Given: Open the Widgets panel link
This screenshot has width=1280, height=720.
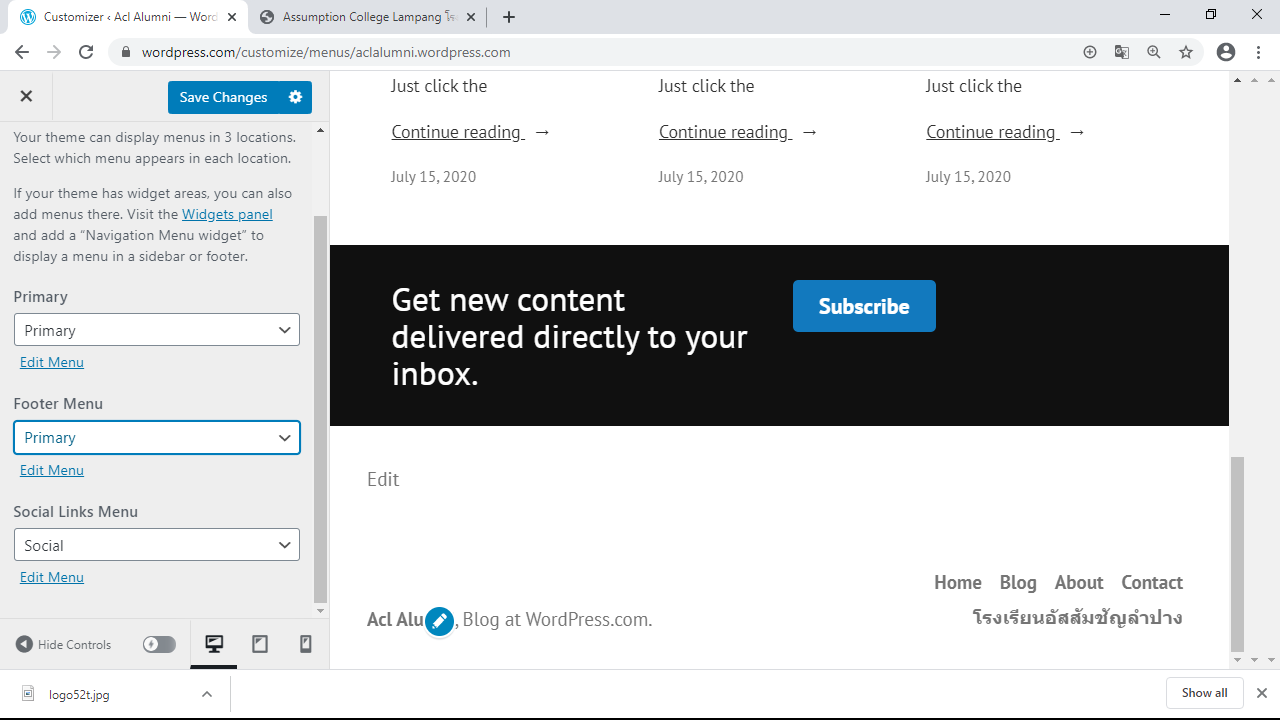Looking at the screenshot, I should 227,214.
